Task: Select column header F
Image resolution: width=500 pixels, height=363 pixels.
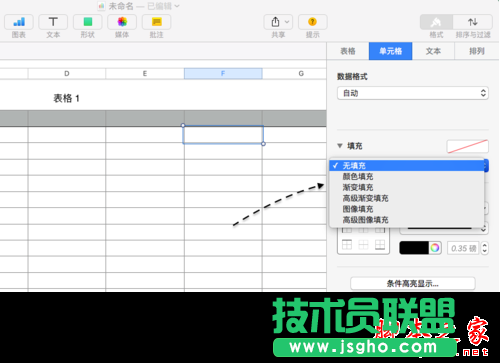Action: (223, 74)
